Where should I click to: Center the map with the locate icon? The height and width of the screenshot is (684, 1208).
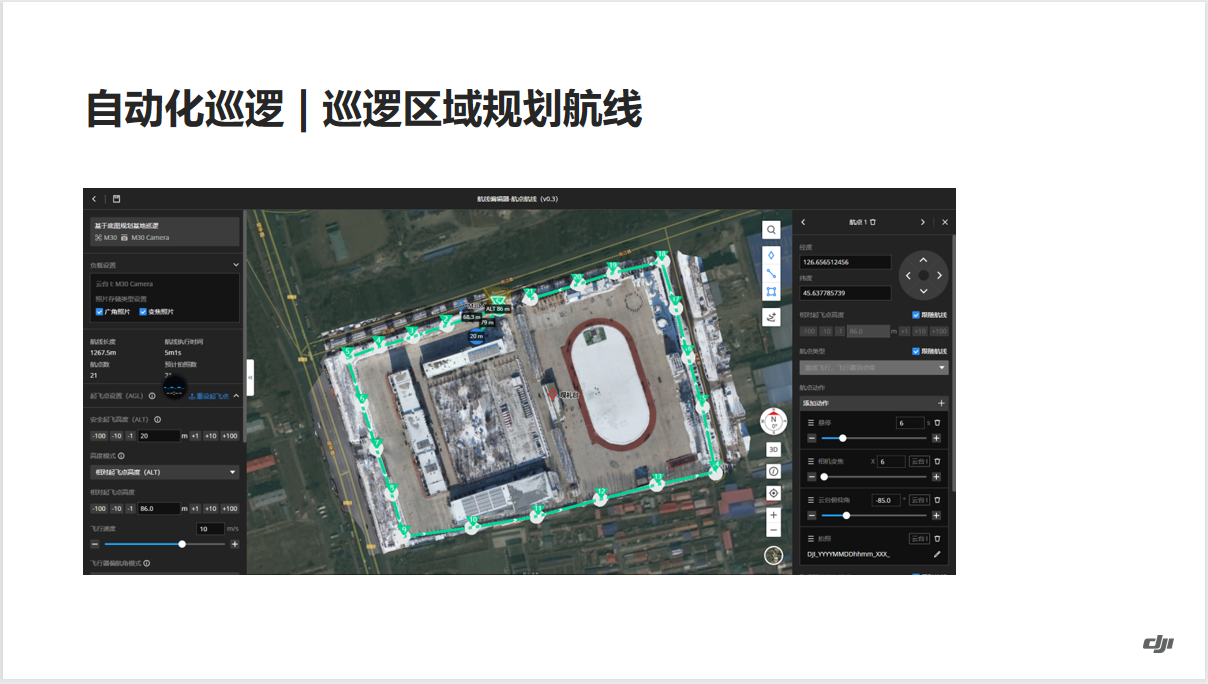pyautogui.click(x=773, y=493)
